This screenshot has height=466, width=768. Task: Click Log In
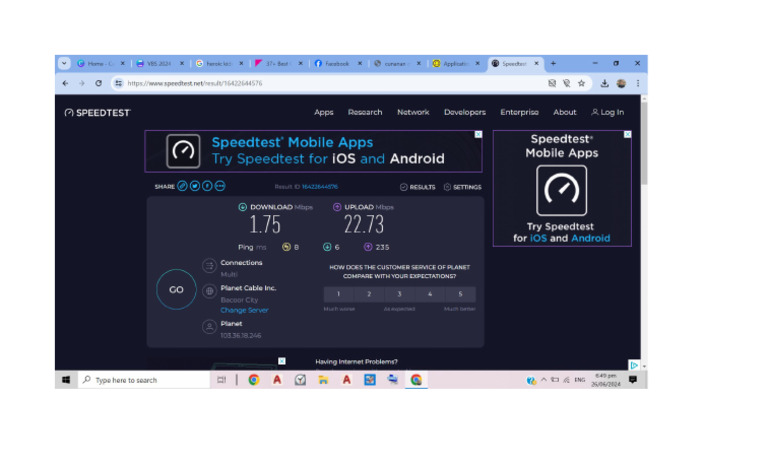tap(607, 112)
